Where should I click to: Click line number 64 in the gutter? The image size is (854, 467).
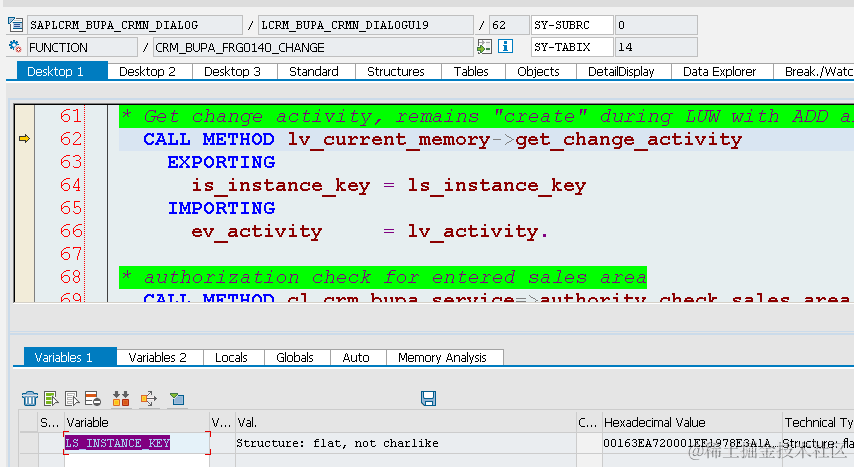point(71,185)
